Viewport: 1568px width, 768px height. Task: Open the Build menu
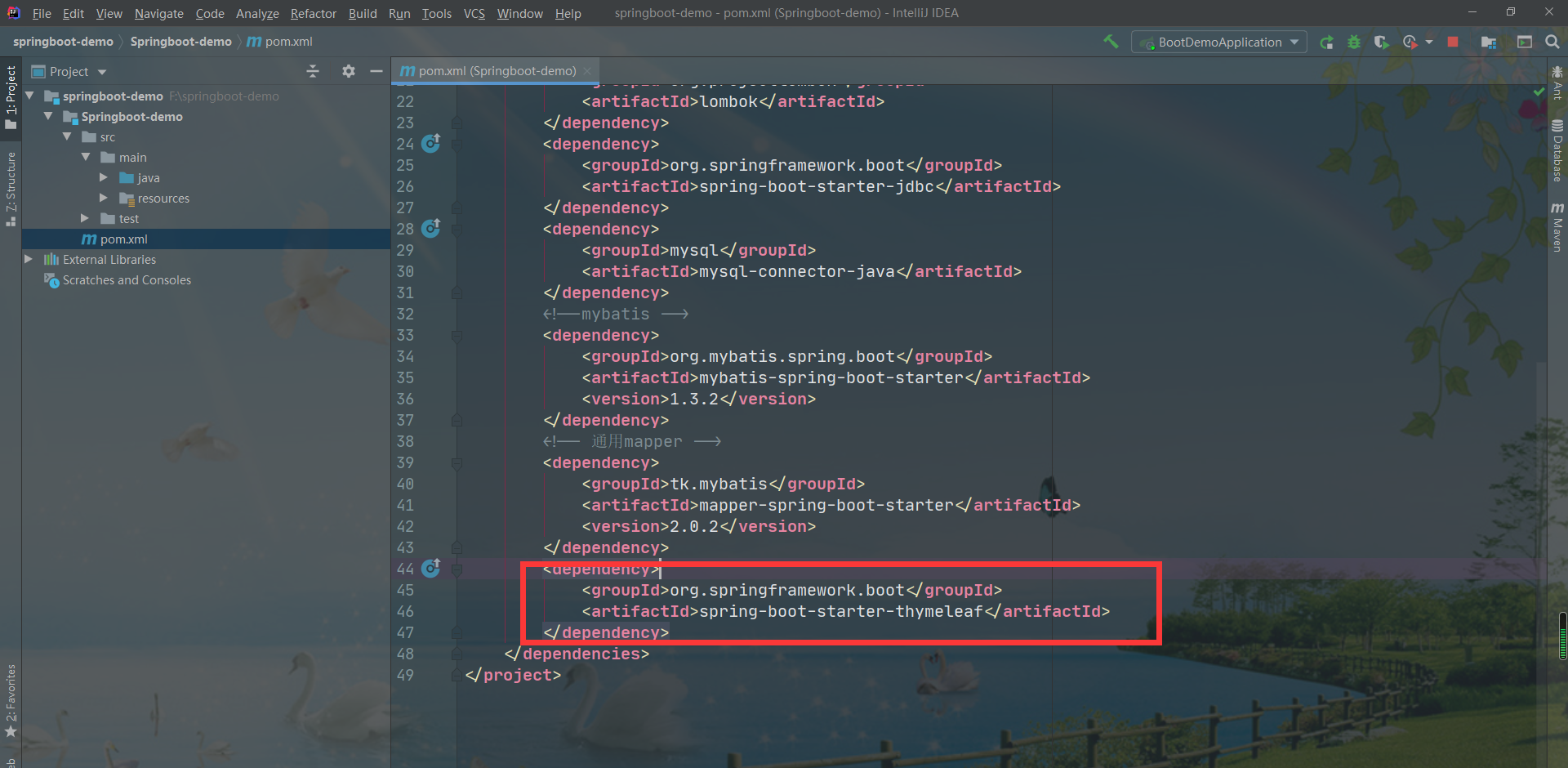click(x=363, y=13)
